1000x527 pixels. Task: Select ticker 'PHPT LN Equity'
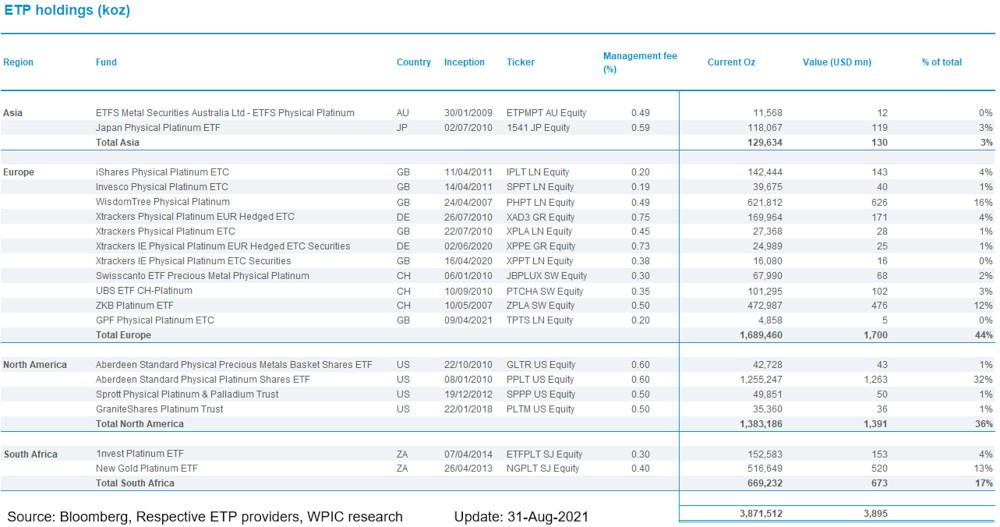[540, 202]
